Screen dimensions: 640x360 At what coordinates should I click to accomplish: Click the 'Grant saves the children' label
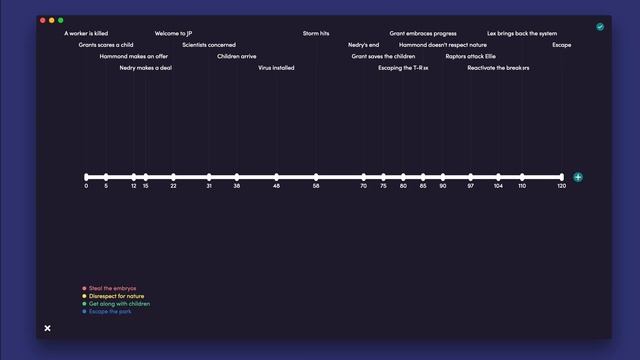(383, 56)
